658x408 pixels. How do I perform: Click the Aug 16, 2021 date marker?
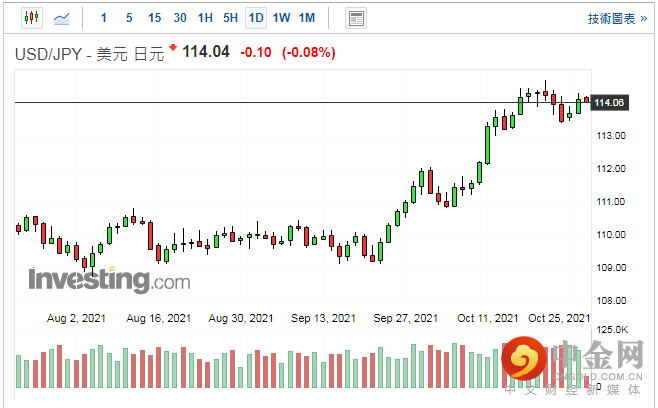160,318
